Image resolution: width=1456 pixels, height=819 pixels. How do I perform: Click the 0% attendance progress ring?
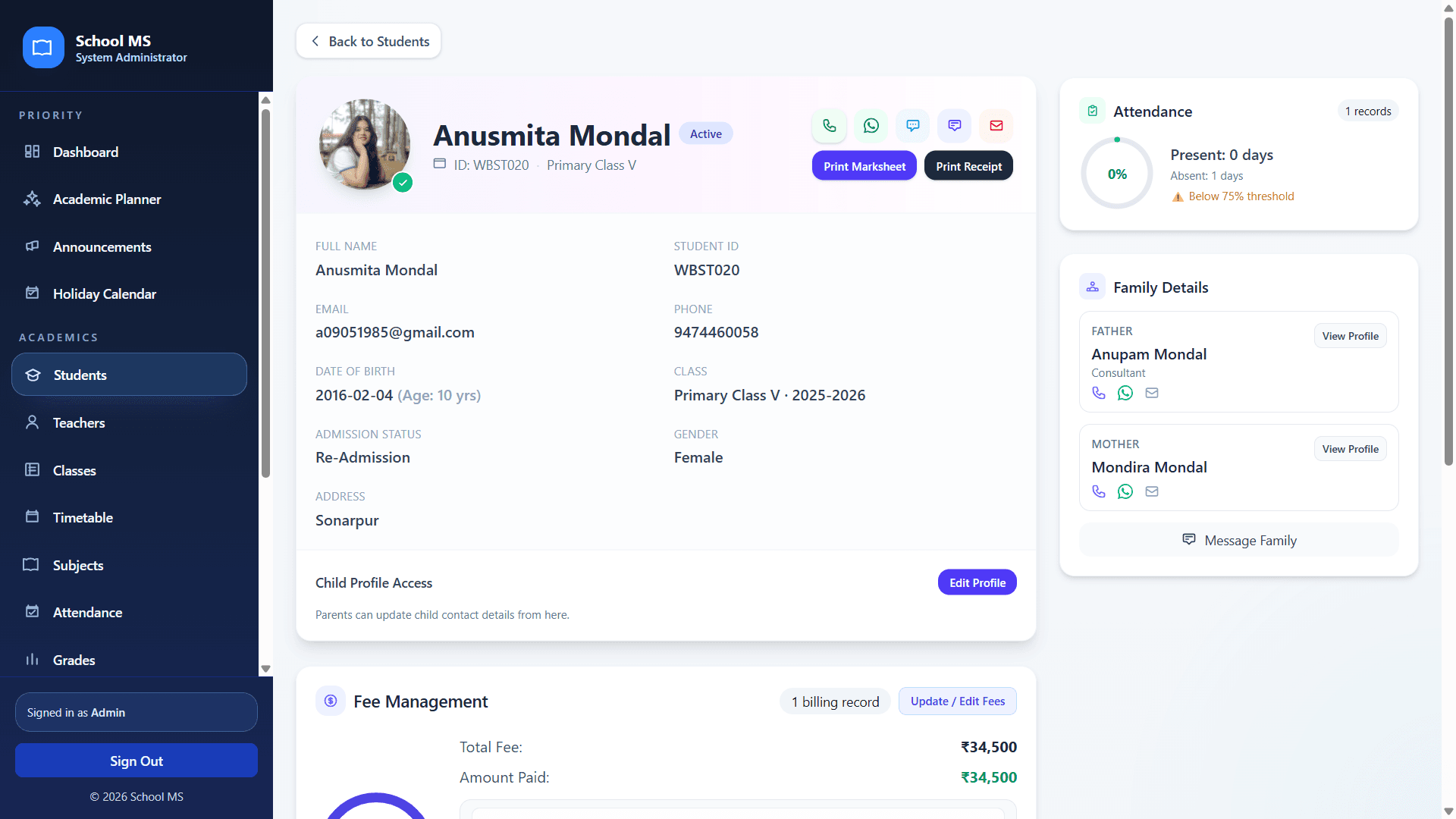[1117, 174]
